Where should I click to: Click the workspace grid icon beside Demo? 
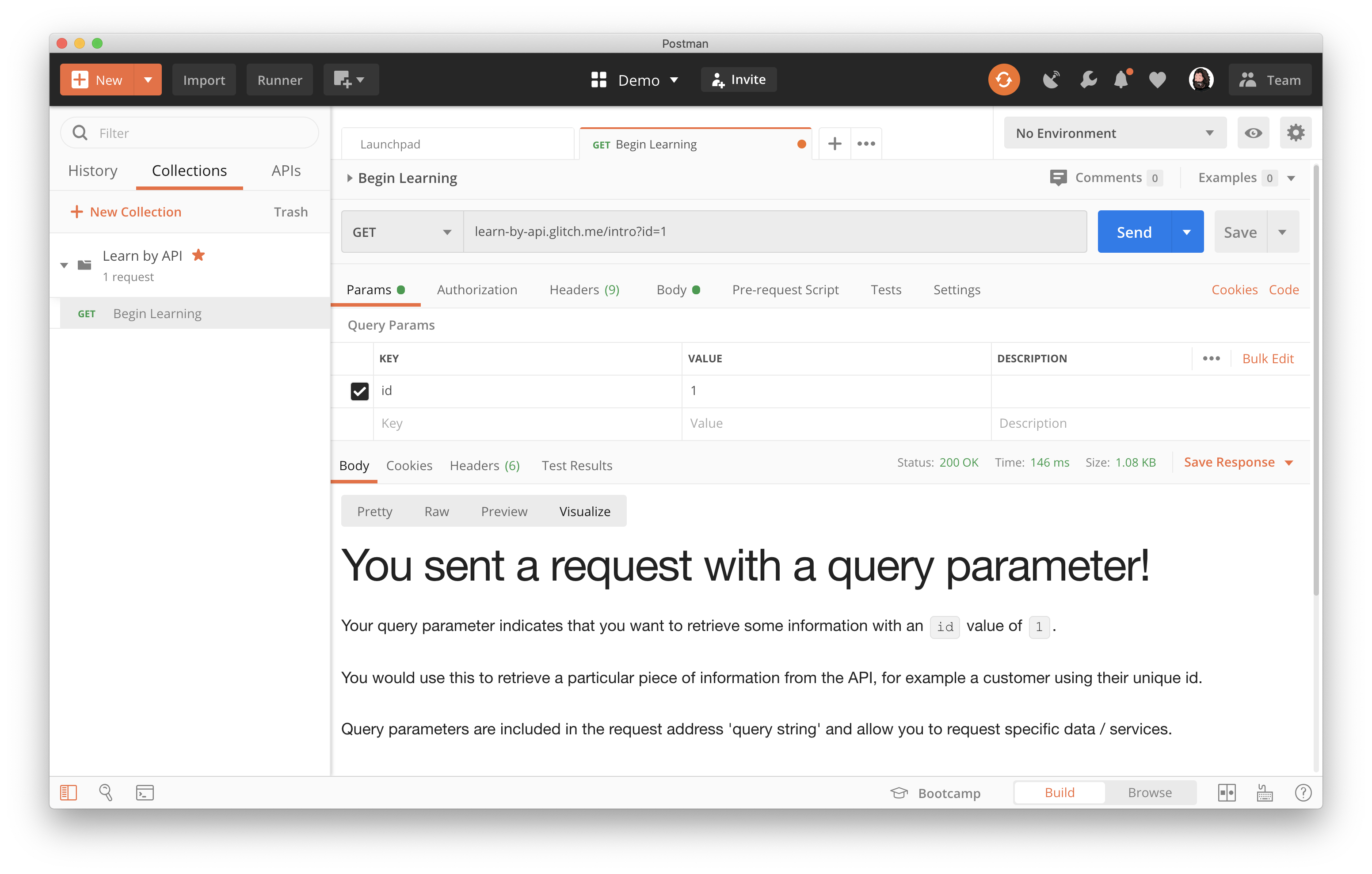click(598, 80)
